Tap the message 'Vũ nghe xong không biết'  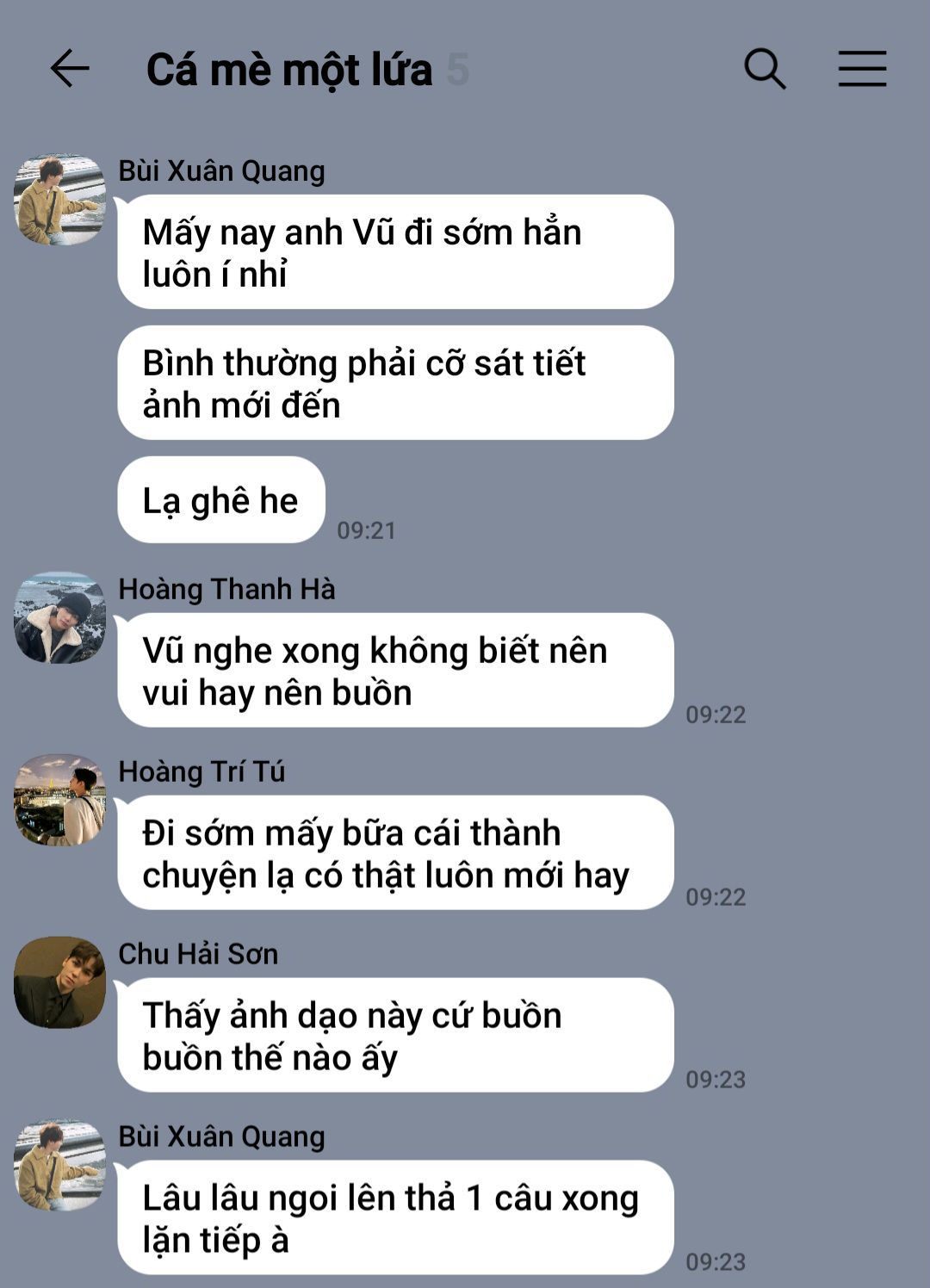point(395,671)
